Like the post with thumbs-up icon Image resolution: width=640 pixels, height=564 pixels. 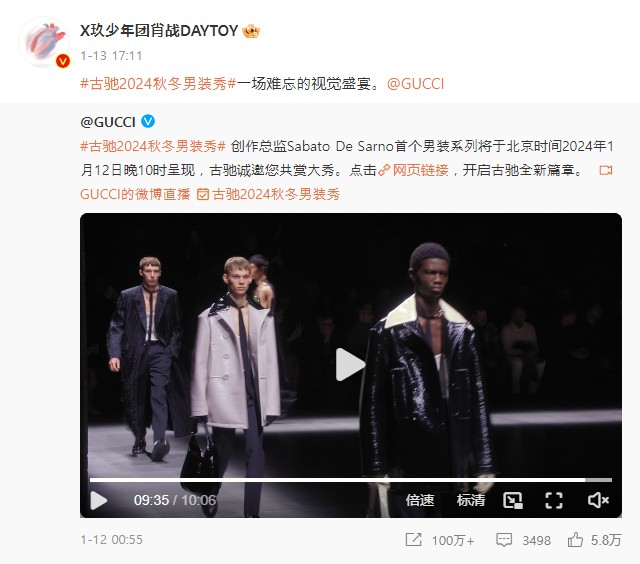(x=575, y=540)
